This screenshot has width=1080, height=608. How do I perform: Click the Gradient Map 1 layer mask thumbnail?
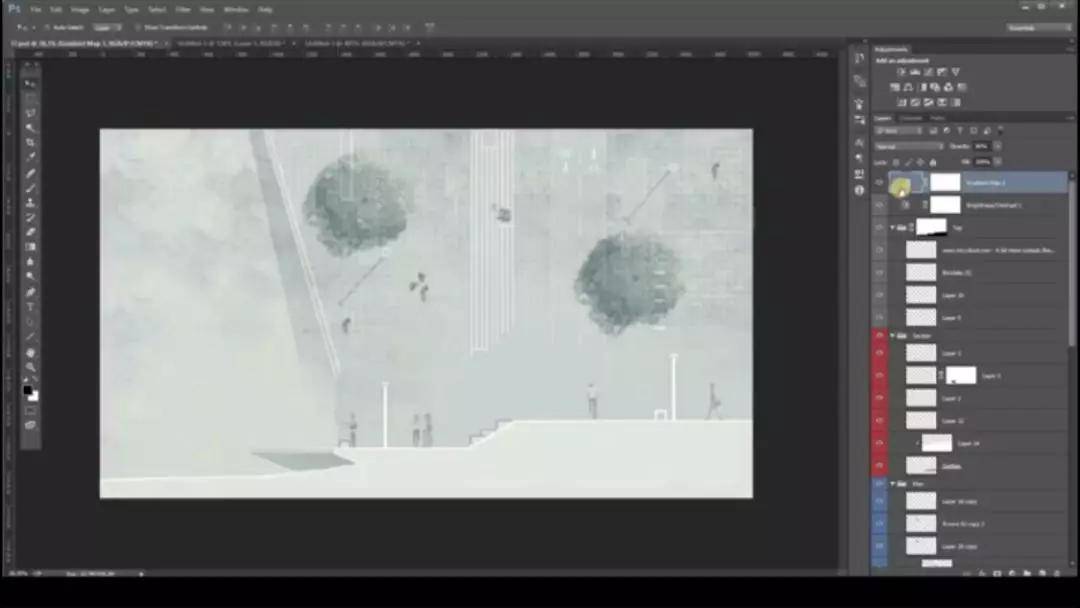click(x=945, y=182)
